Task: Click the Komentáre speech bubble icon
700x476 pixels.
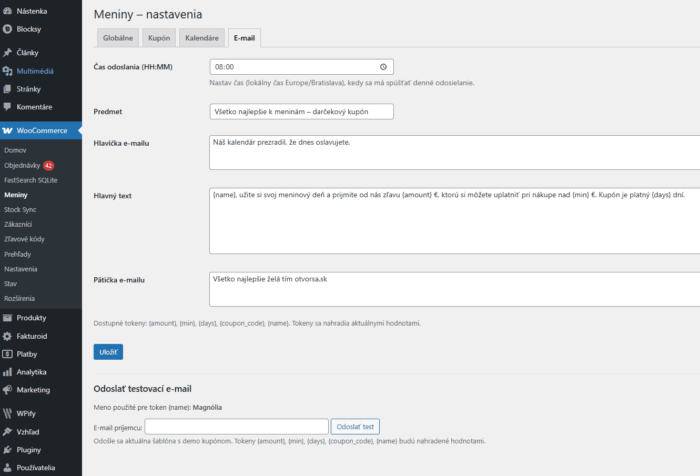Action: 8,106
